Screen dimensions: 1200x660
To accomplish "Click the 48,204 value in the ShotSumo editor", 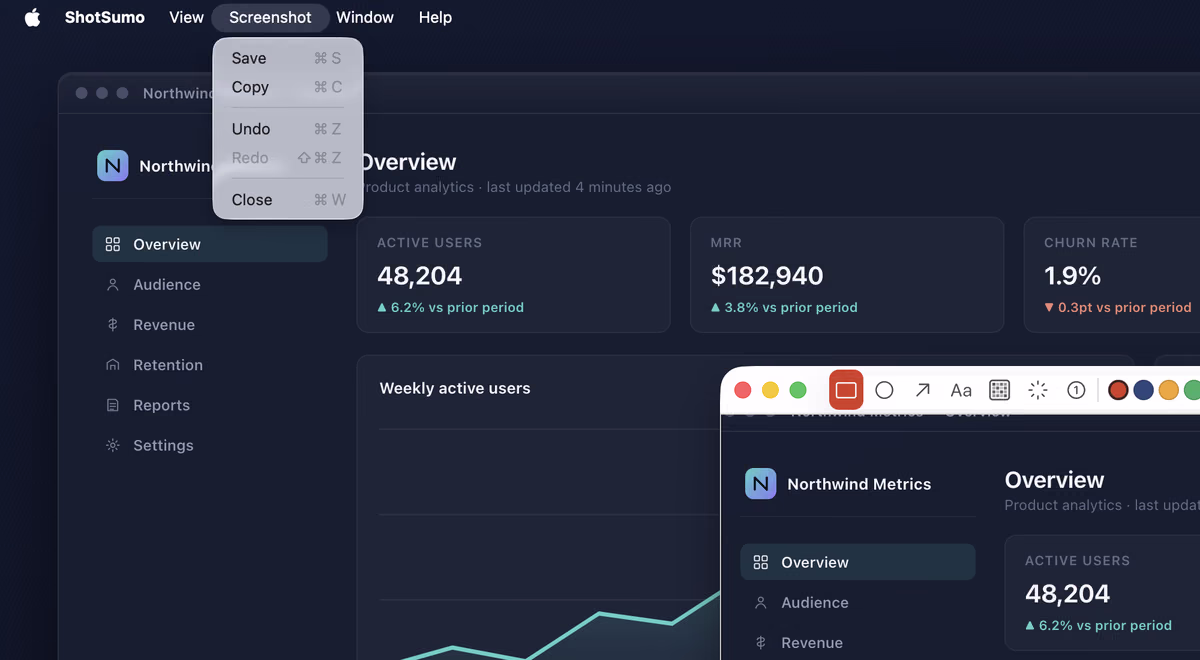I will pyautogui.click(x=1067, y=594).
